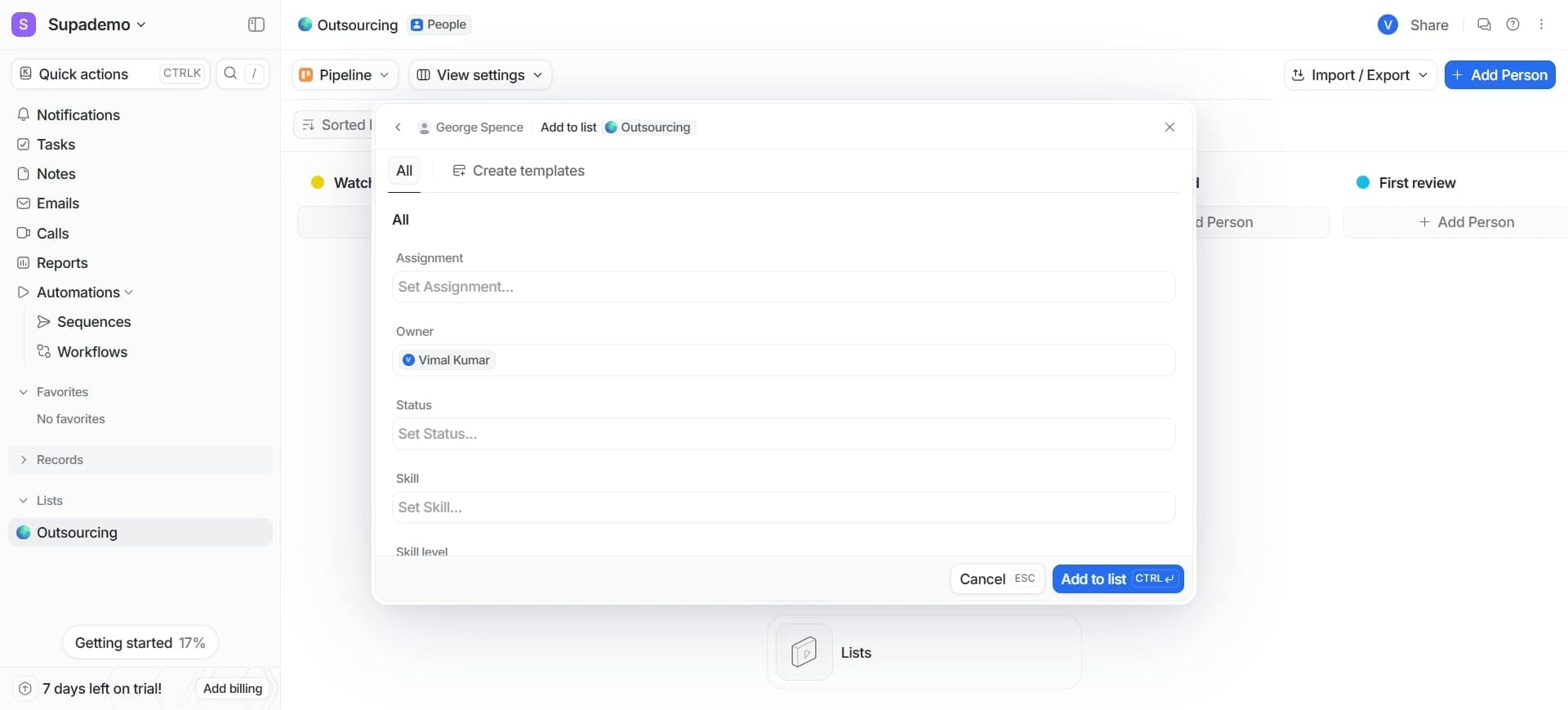This screenshot has width=1568, height=710.
Task: Open Create templates tab
Action: (519, 171)
